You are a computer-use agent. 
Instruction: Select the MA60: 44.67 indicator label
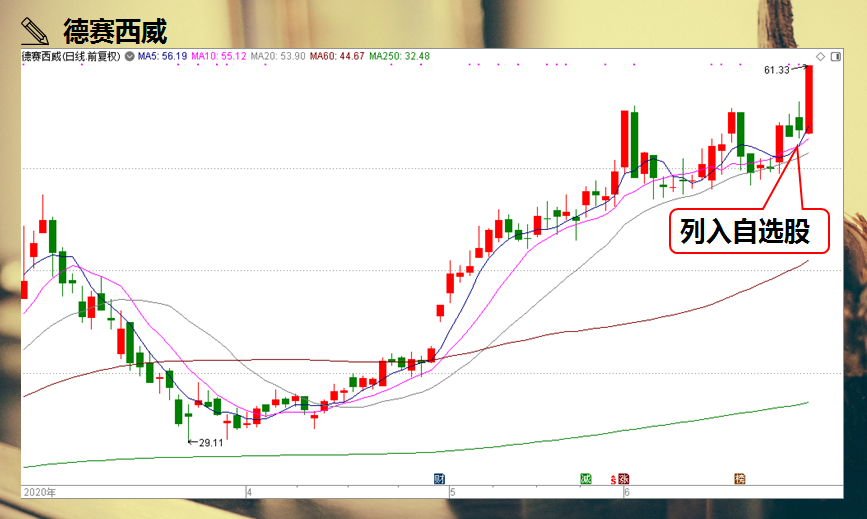click(x=337, y=56)
